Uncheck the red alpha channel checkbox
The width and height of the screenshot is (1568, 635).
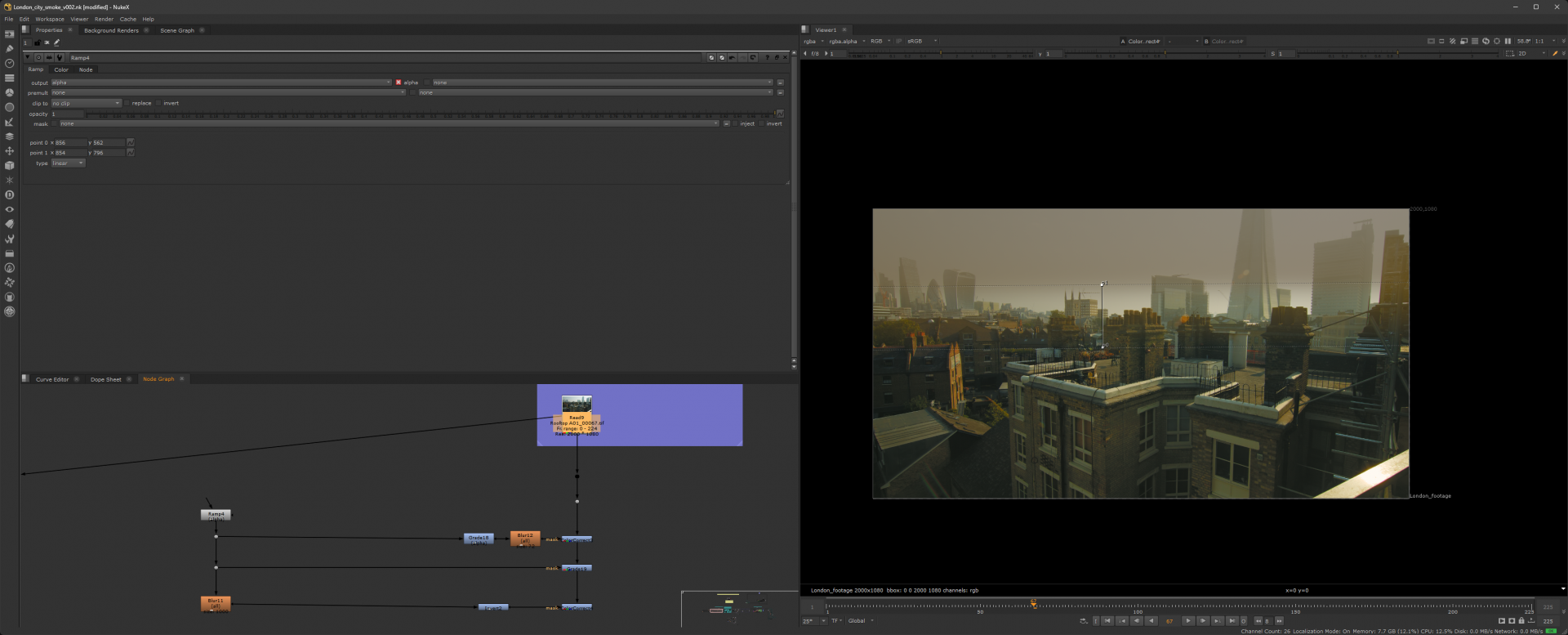pyautogui.click(x=399, y=83)
